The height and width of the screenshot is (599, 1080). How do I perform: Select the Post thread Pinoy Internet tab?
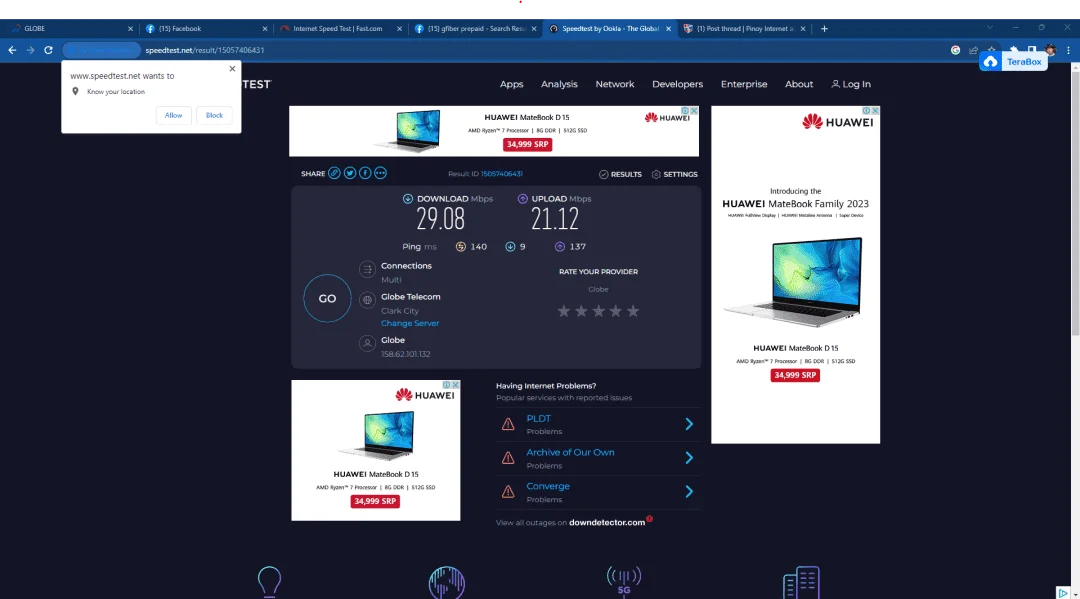tap(745, 29)
